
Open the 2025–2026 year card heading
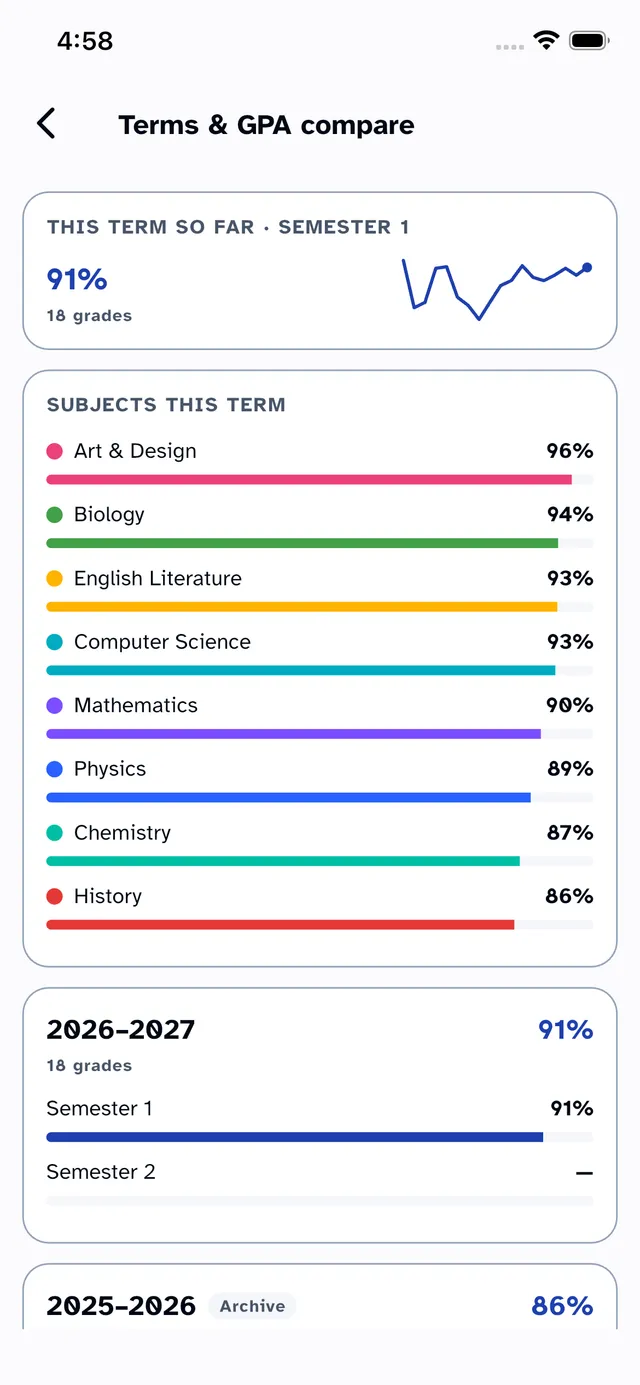pos(121,1306)
